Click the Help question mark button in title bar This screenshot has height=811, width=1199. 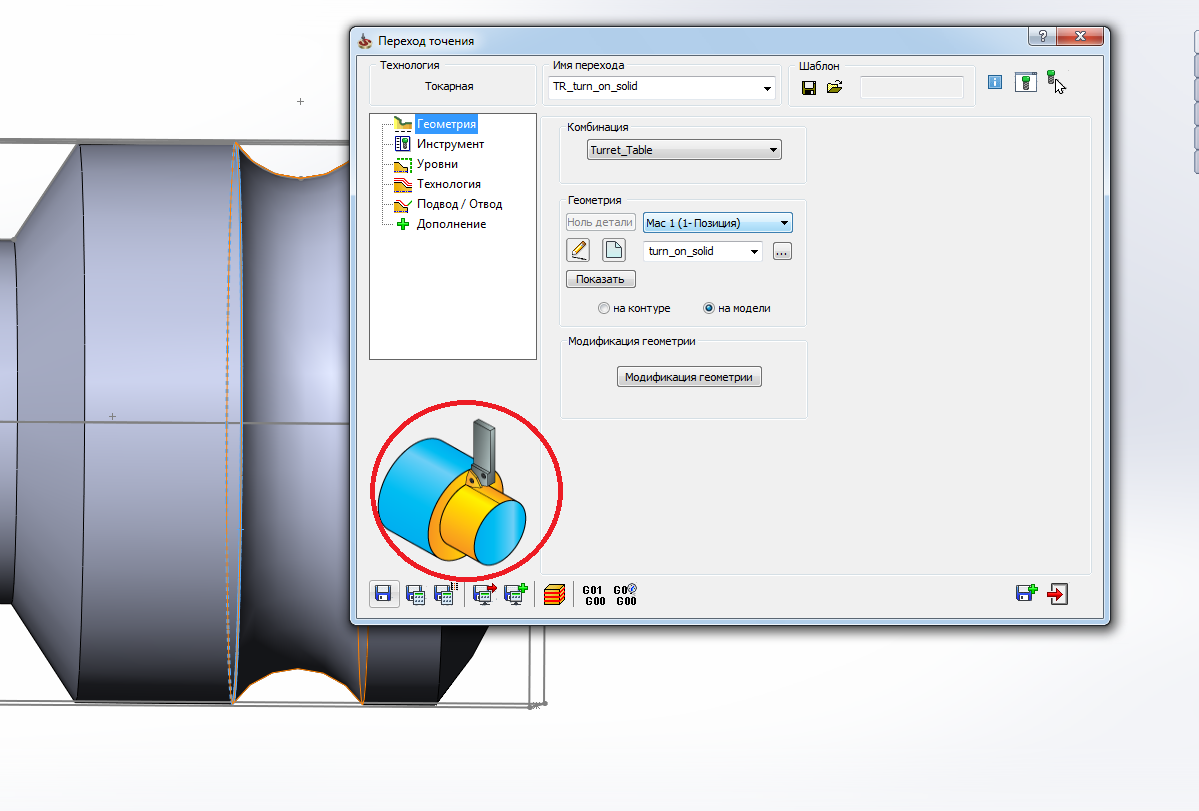tap(1041, 36)
